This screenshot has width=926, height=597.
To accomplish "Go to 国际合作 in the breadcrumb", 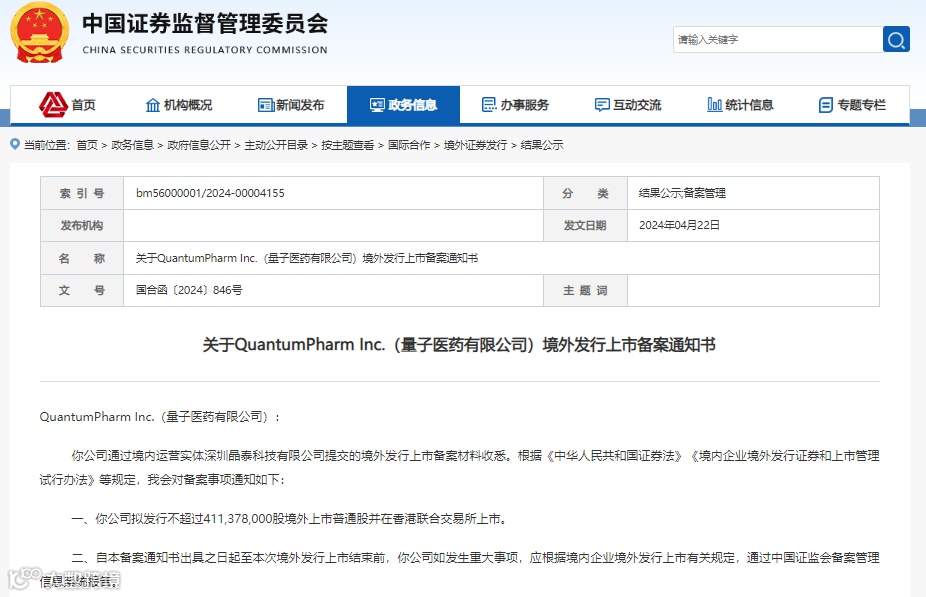I will (x=409, y=145).
